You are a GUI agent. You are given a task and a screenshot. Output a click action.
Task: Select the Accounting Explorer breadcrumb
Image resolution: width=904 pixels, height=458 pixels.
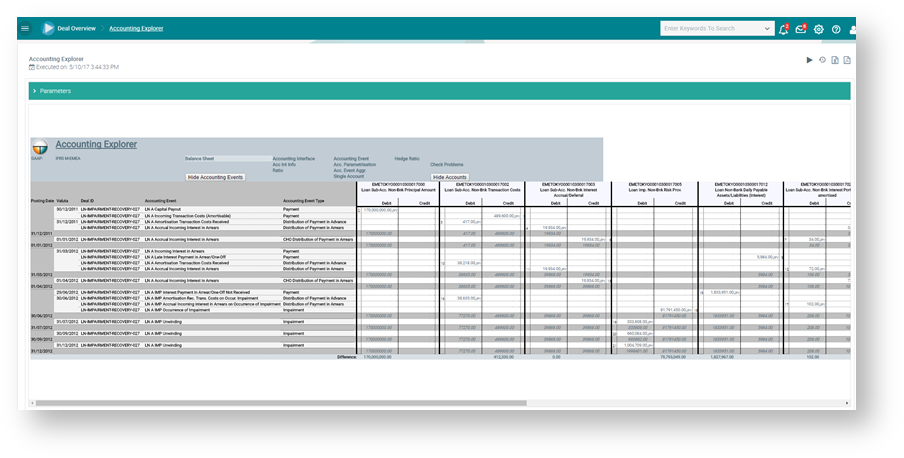tap(136, 29)
